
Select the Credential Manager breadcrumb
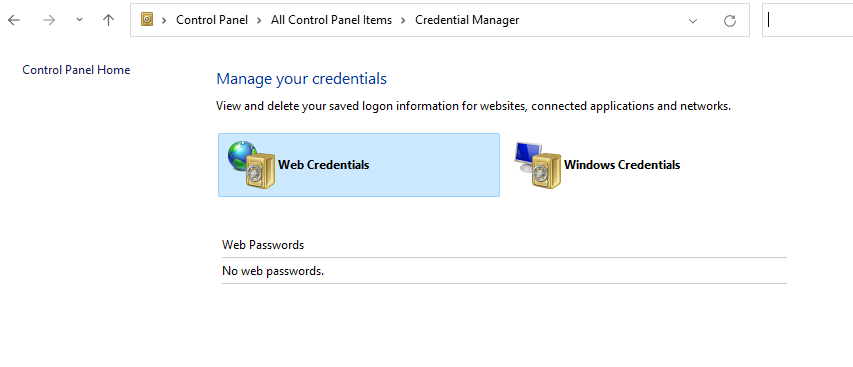click(467, 20)
